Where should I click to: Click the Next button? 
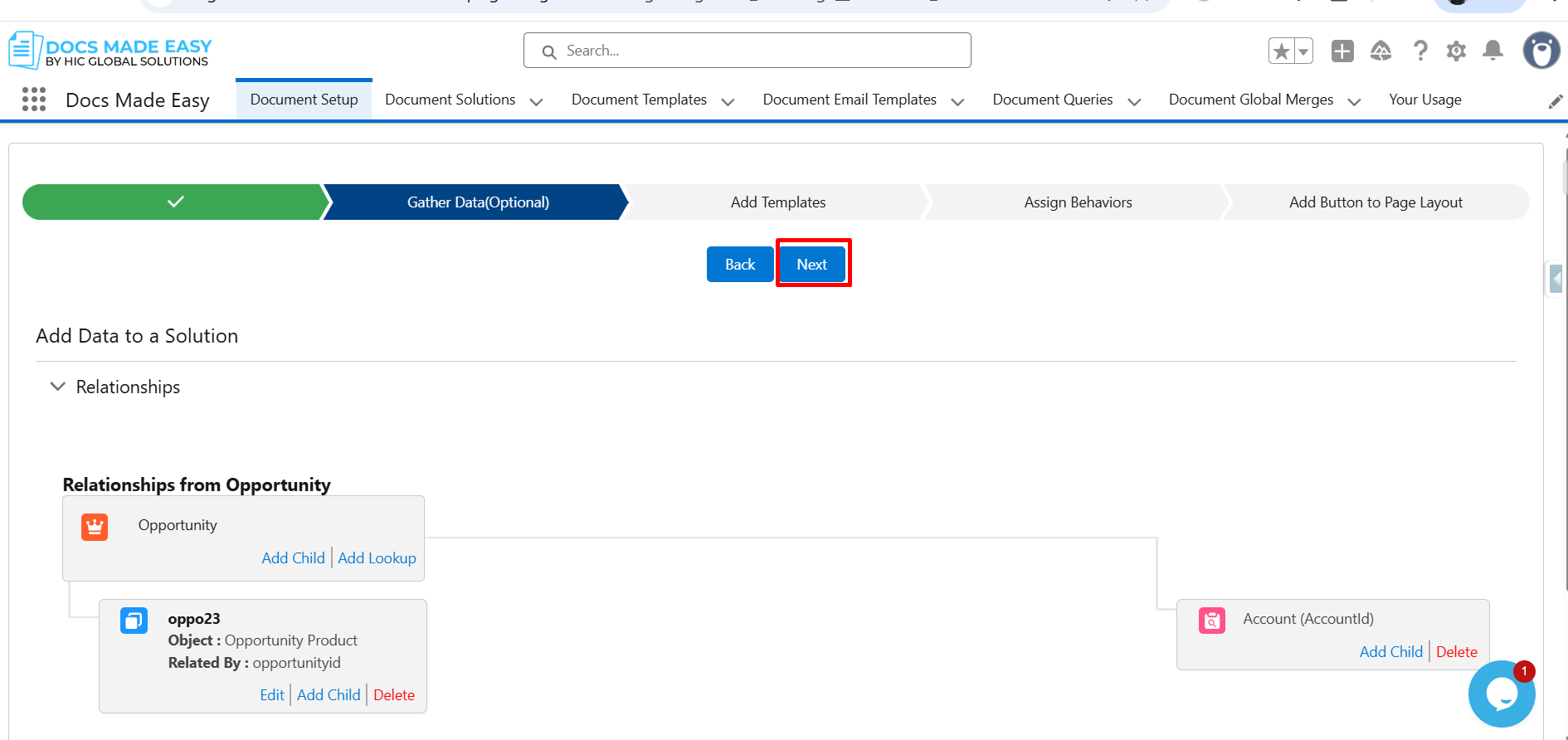click(x=811, y=264)
